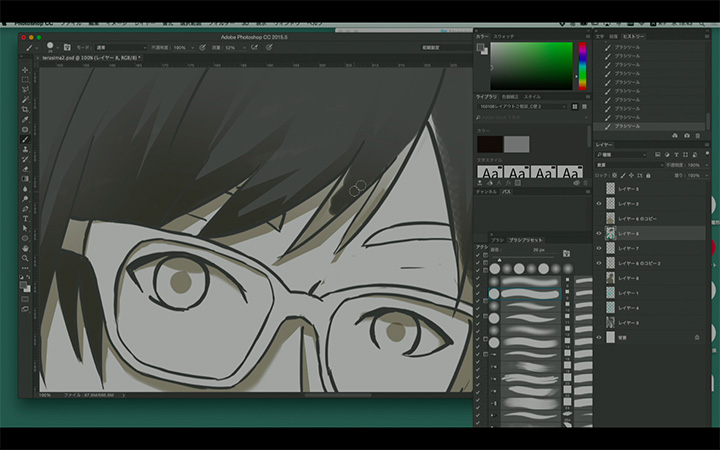The image size is (720, 450).
Task: Switch to the スタイル tab
Action: (532, 97)
